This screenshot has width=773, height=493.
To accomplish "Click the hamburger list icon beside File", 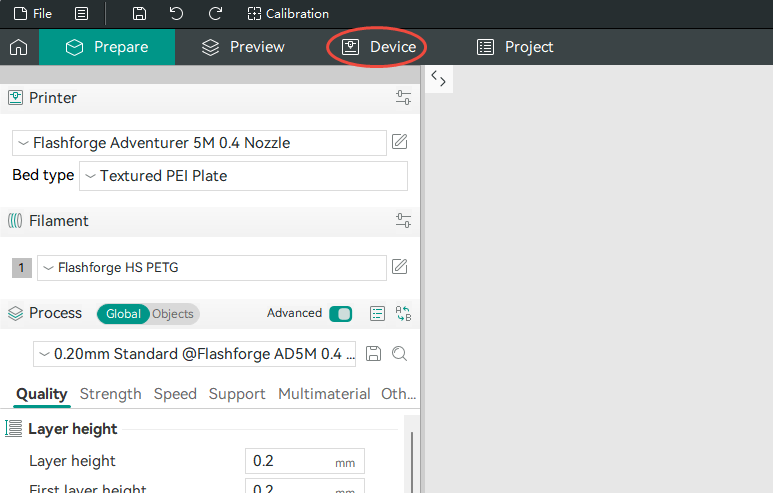I will click(x=81, y=14).
